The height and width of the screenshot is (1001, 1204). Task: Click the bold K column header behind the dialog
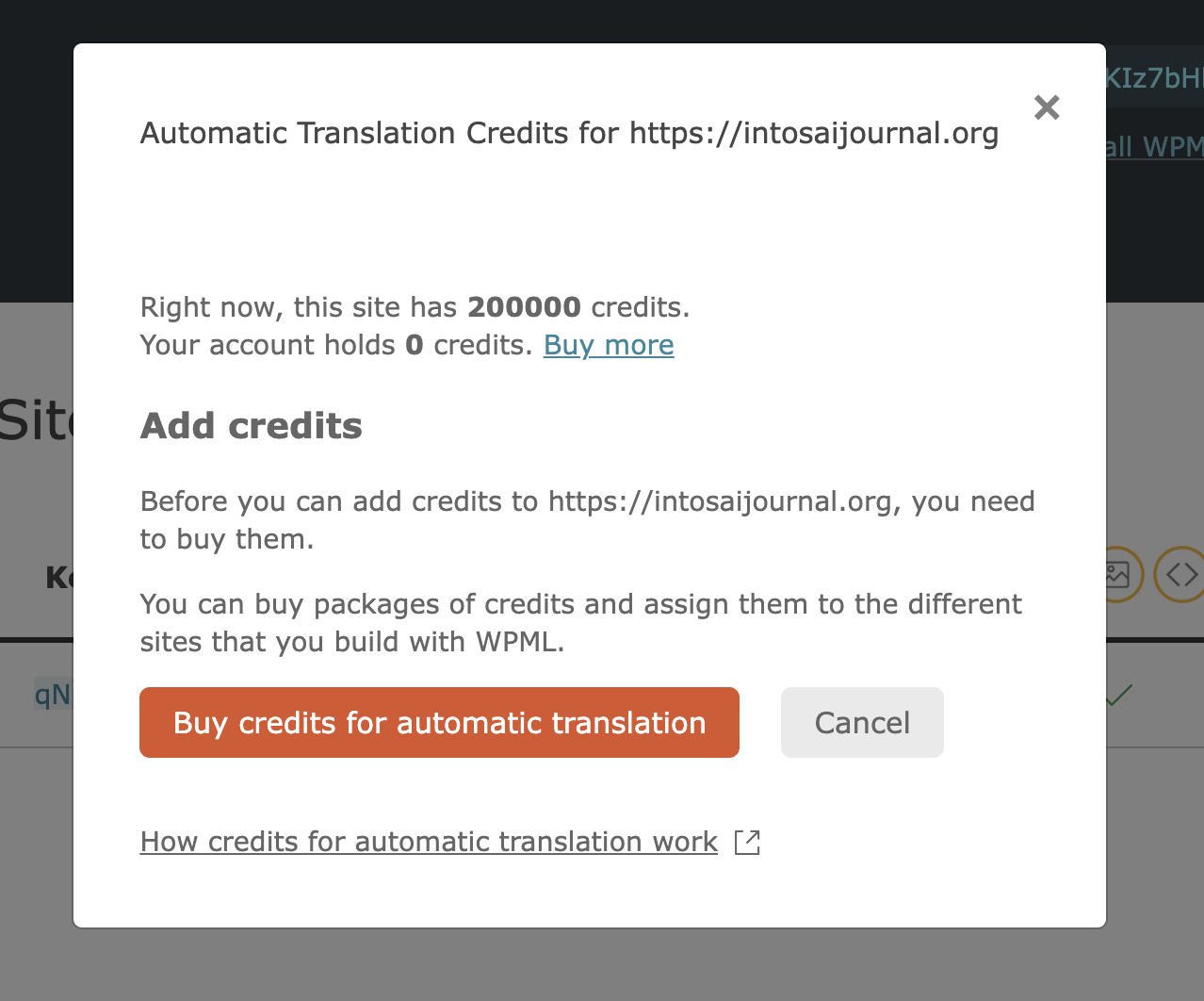point(58,577)
